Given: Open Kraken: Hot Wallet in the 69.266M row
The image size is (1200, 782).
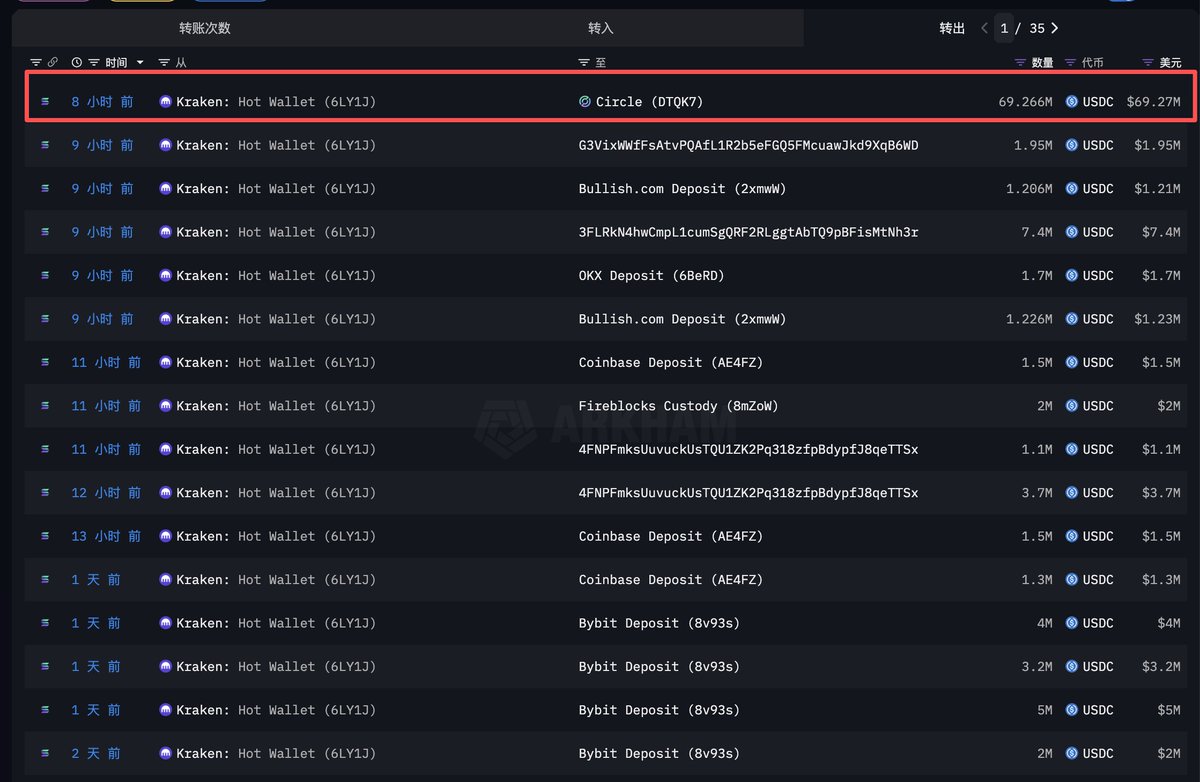Looking at the screenshot, I should pos(276,102).
